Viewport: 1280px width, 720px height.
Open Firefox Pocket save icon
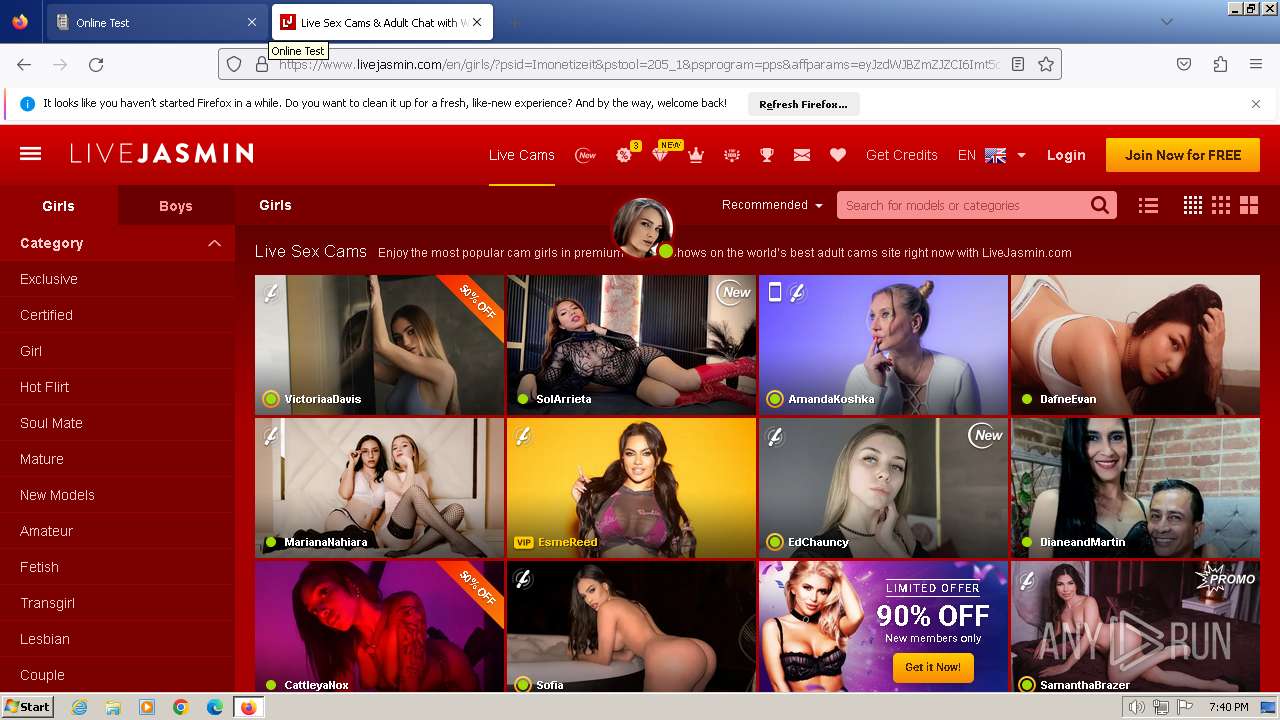pyautogui.click(x=1184, y=64)
